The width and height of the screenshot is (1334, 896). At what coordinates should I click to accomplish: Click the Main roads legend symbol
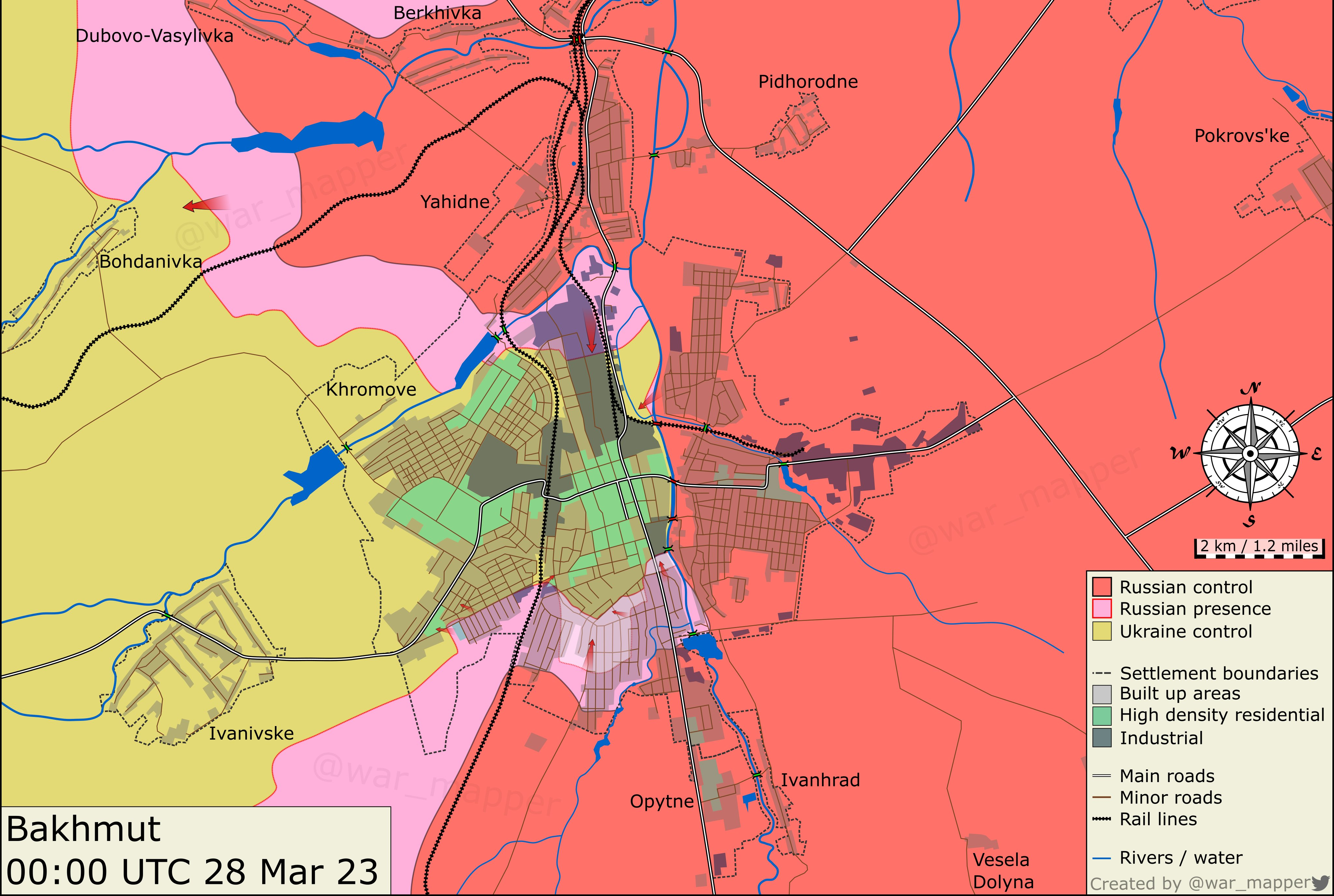click(x=1101, y=776)
